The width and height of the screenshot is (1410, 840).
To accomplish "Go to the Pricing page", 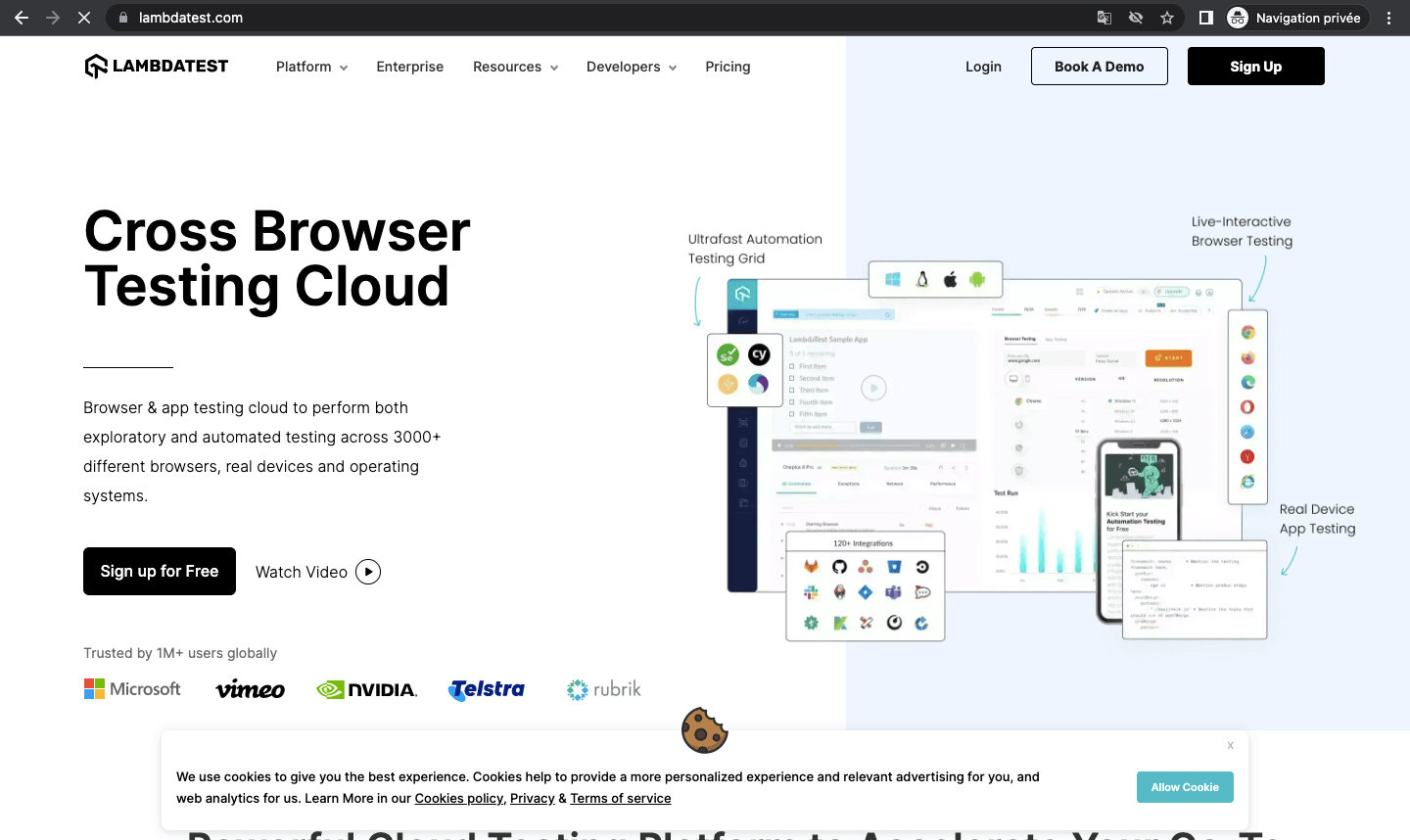I will [728, 67].
